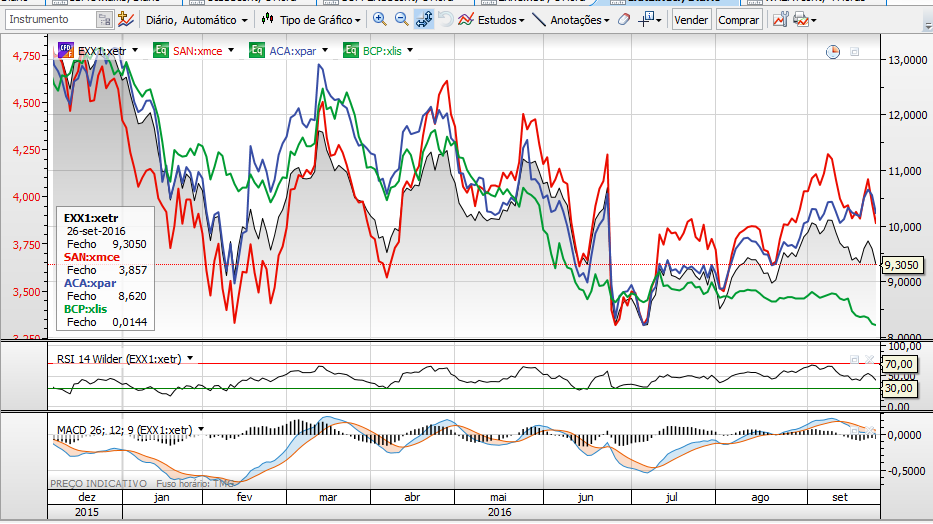The height and width of the screenshot is (524, 933).
Task: Click the Vender button
Action: pyautogui.click(x=691, y=20)
